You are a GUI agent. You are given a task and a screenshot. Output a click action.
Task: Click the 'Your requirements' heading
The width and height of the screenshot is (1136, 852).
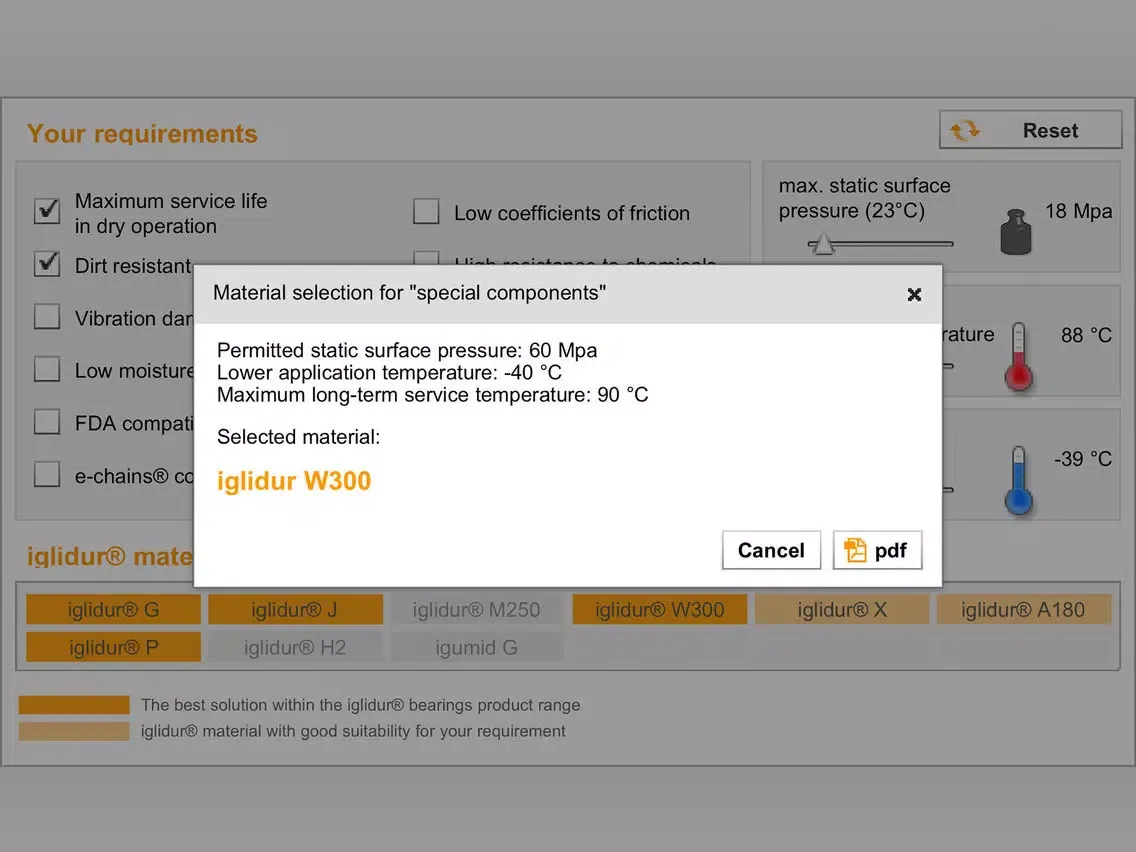tap(142, 133)
